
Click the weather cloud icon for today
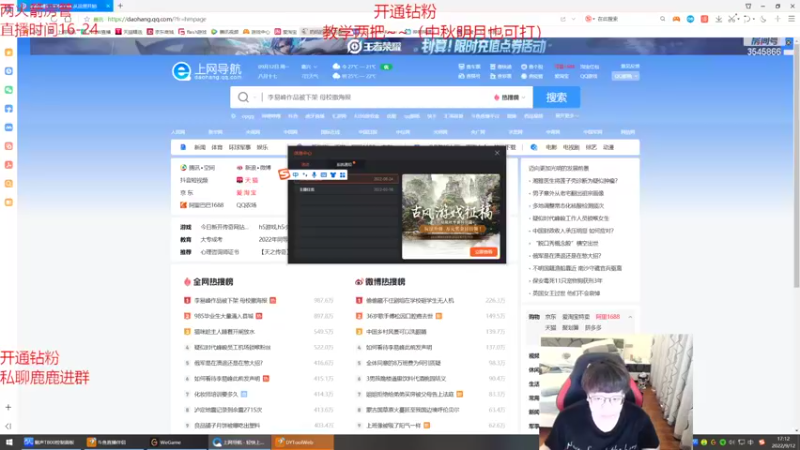[336, 67]
